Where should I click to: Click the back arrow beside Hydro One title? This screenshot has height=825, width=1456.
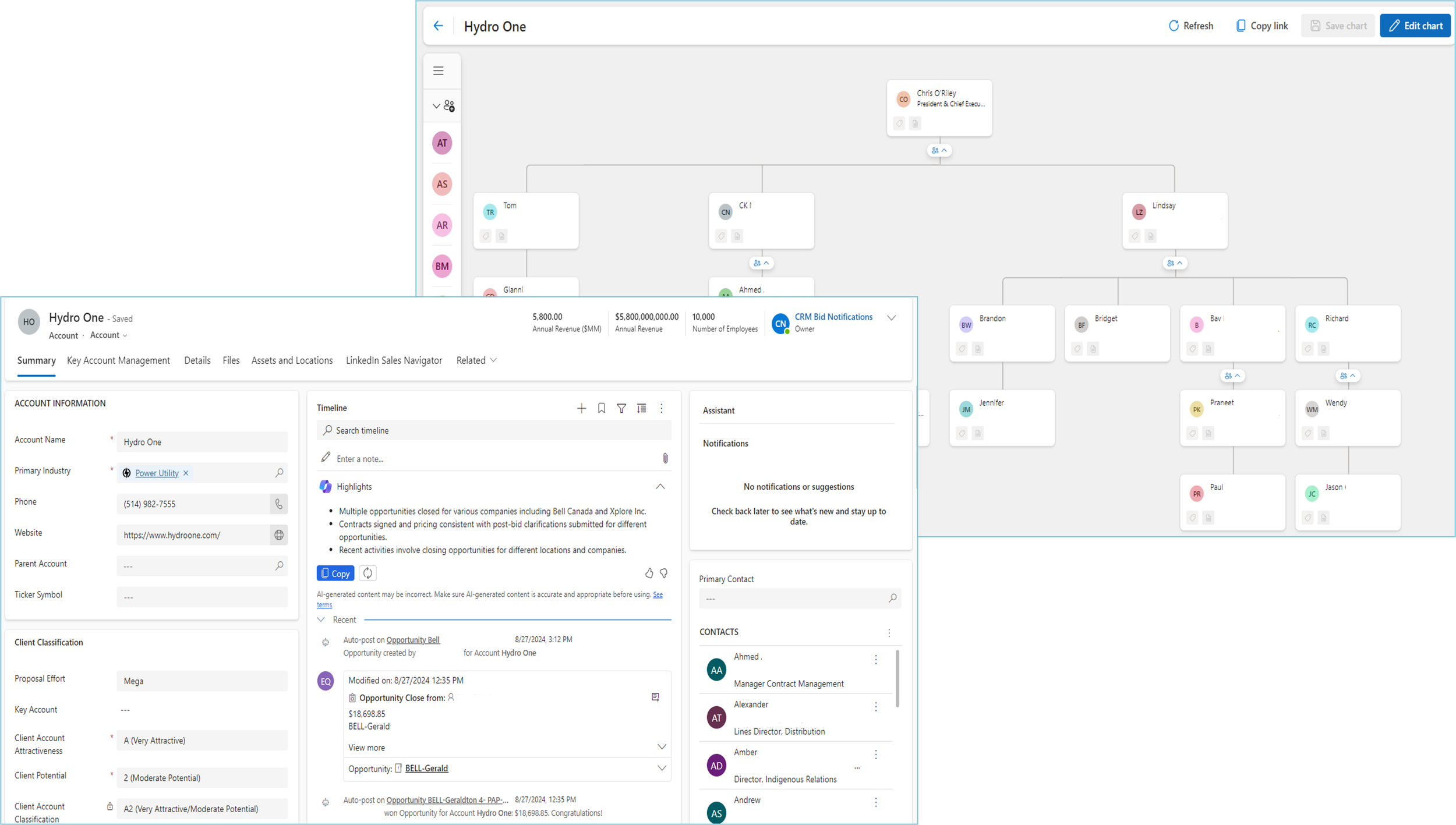438,26
